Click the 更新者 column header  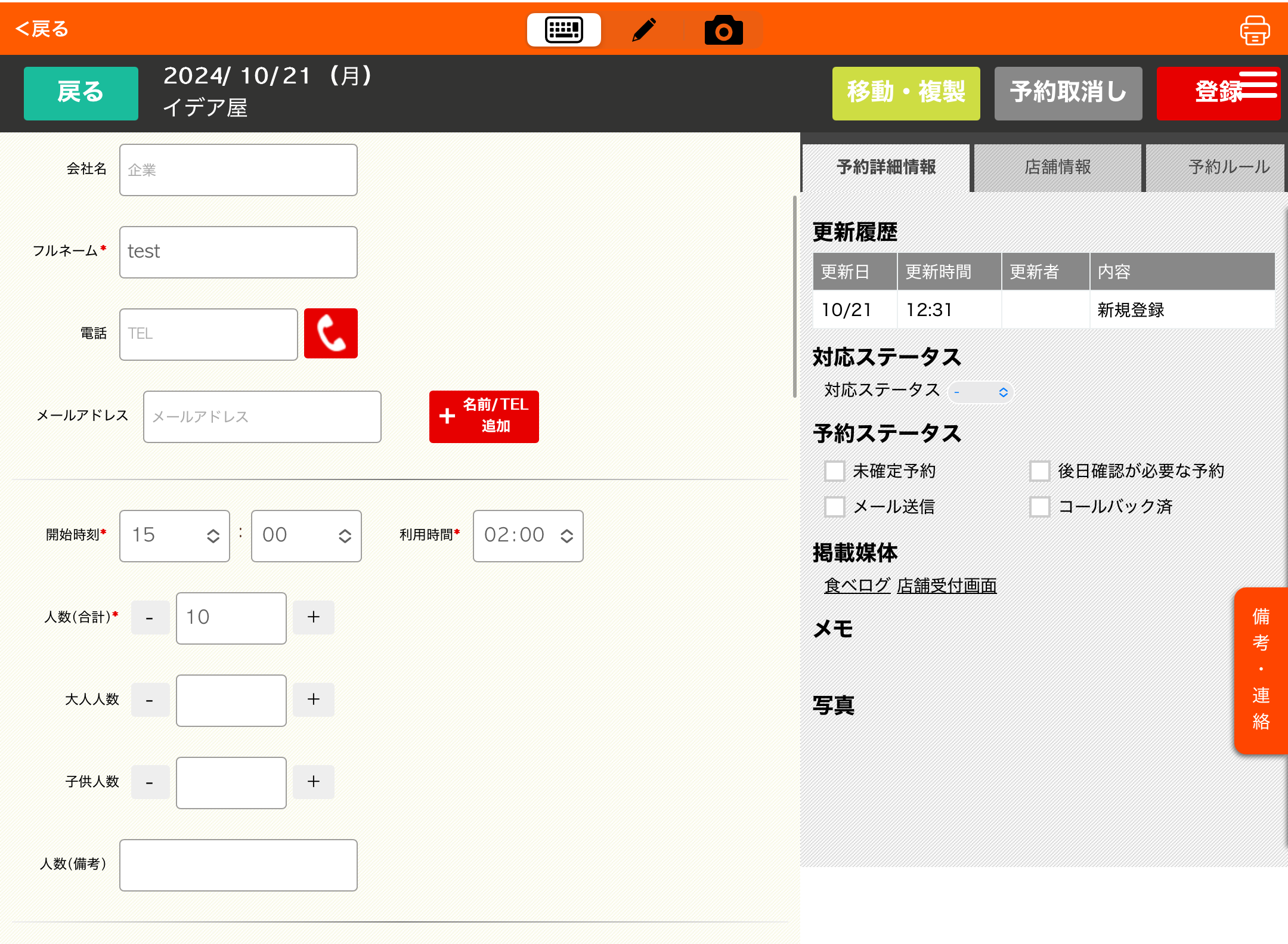1045,272
